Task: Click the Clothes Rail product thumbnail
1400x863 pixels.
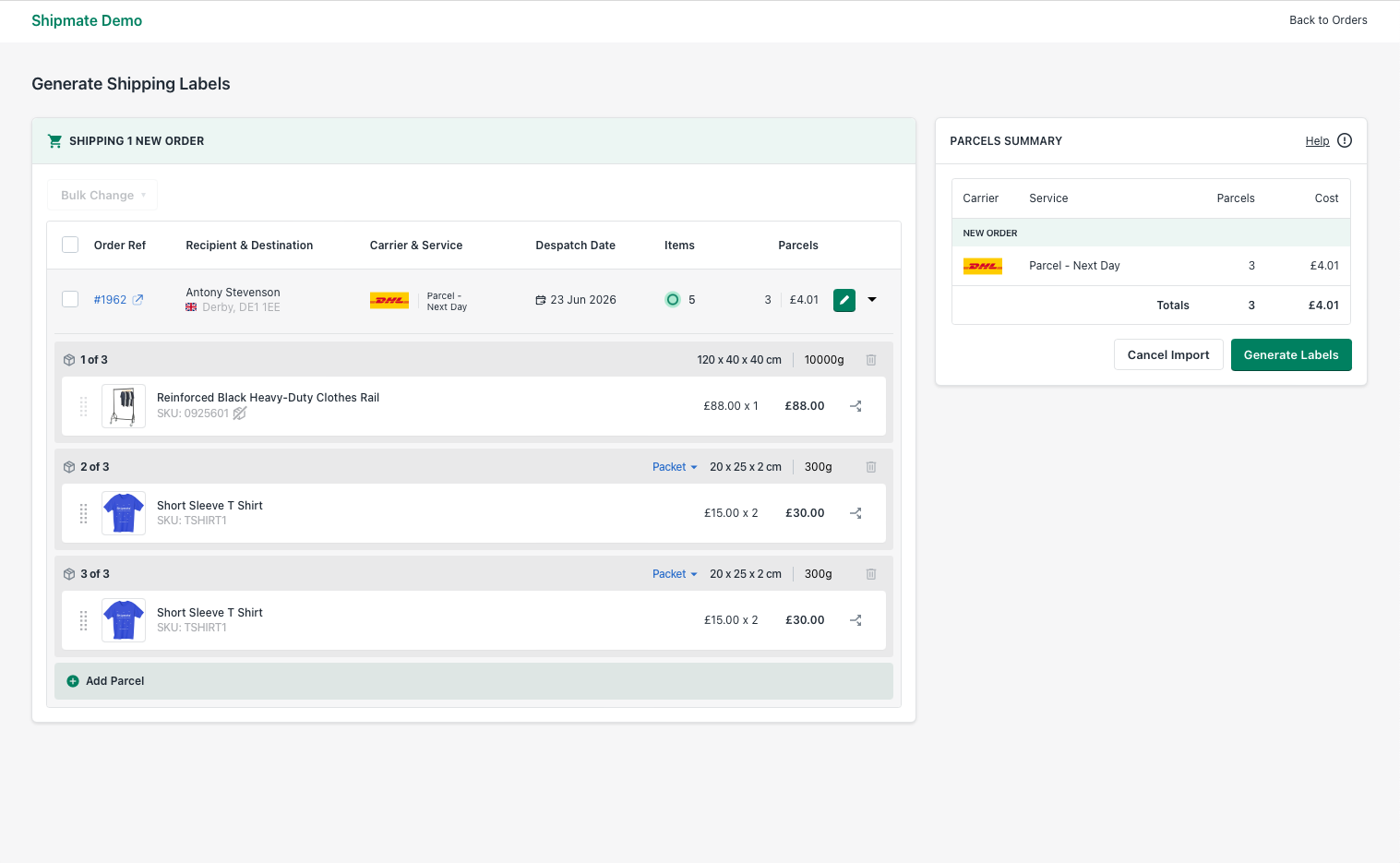Action: tap(124, 406)
